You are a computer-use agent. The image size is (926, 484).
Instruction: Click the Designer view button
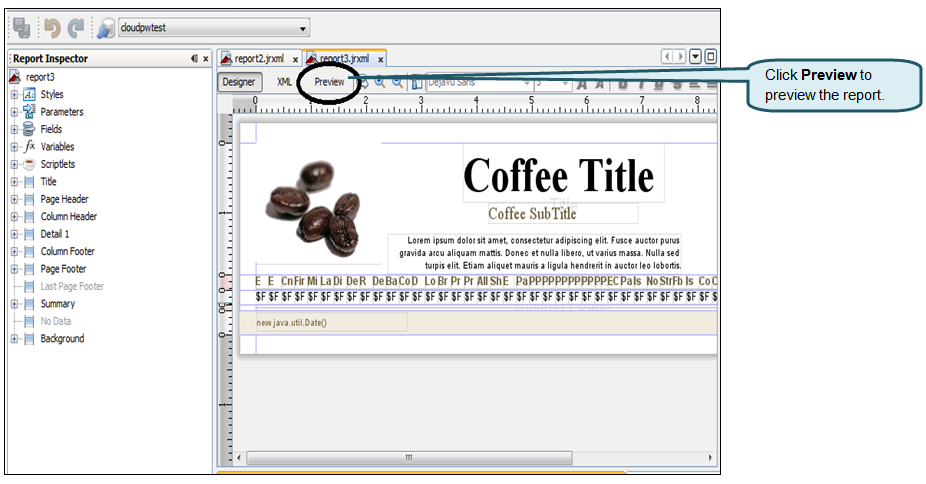(x=239, y=82)
